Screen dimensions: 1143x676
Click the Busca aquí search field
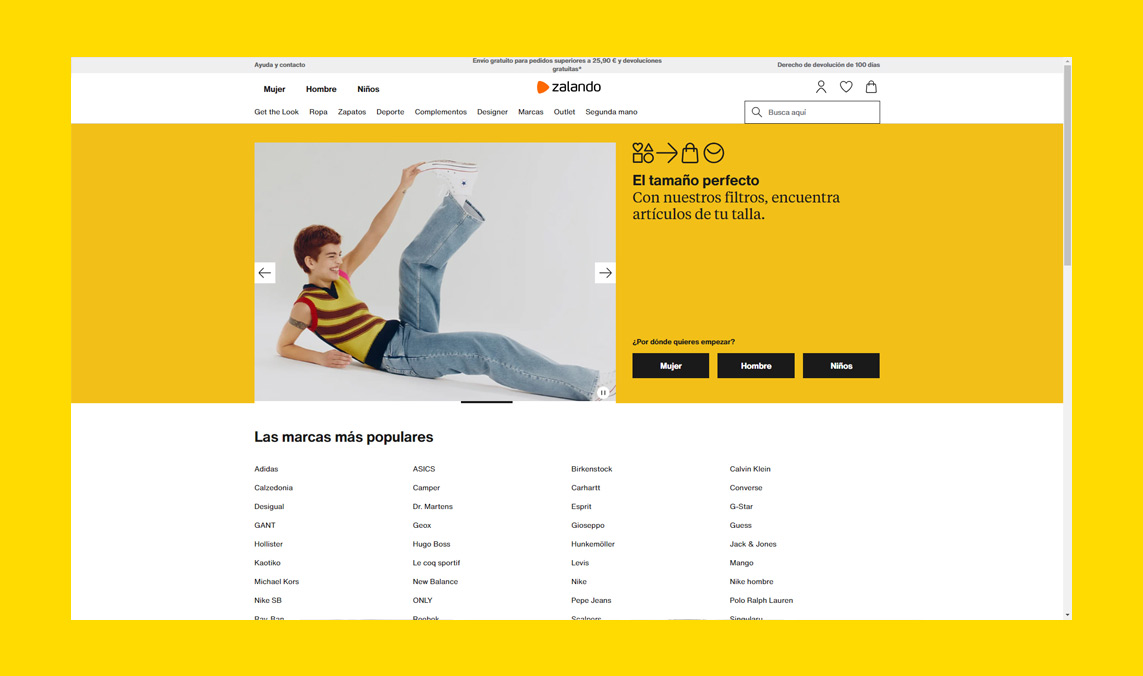point(812,112)
